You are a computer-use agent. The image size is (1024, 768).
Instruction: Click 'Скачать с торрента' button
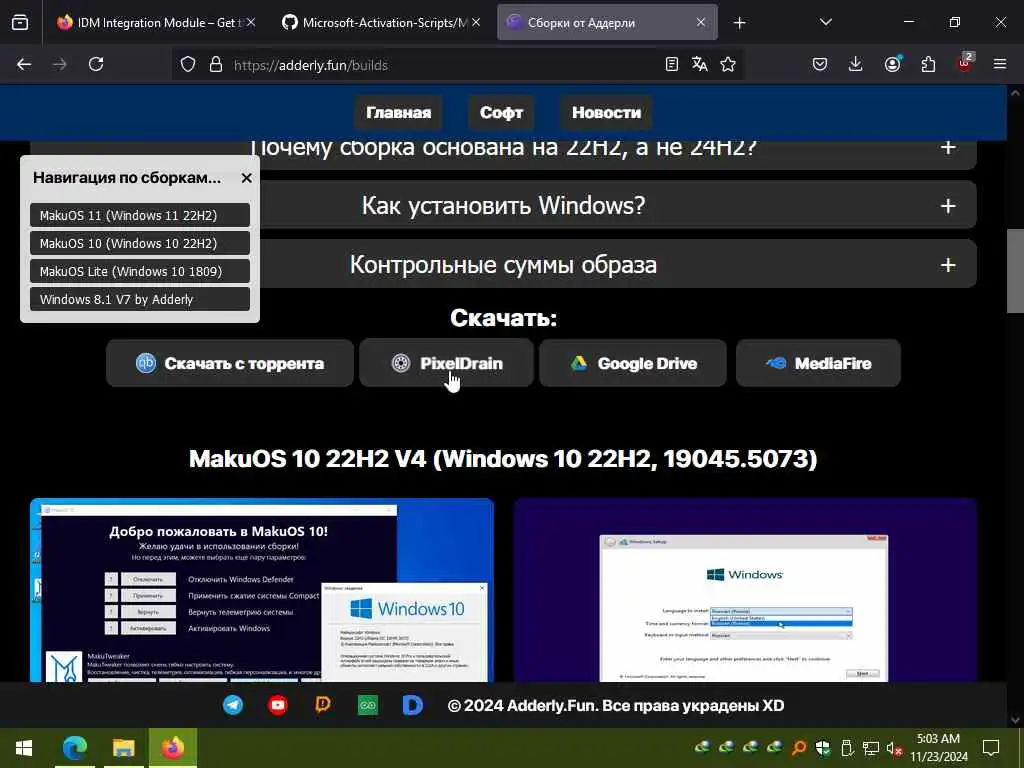click(x=230, y=363)
